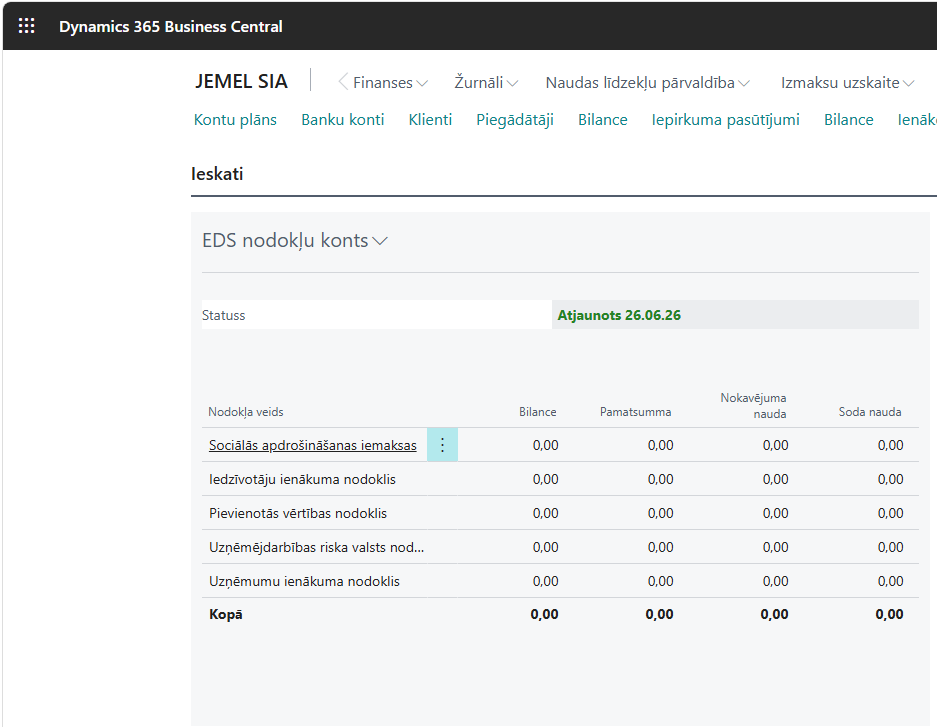Expand the EDS nodokļu konts dropdown
The height and width of the screenshot is (727, 937).
(295, 240)
